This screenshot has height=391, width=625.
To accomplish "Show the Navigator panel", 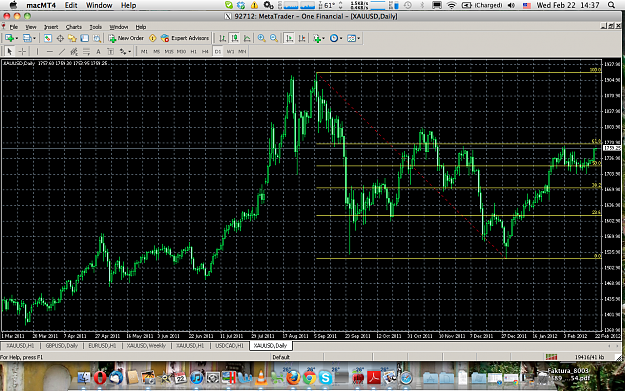I will [x=72, y=38].
